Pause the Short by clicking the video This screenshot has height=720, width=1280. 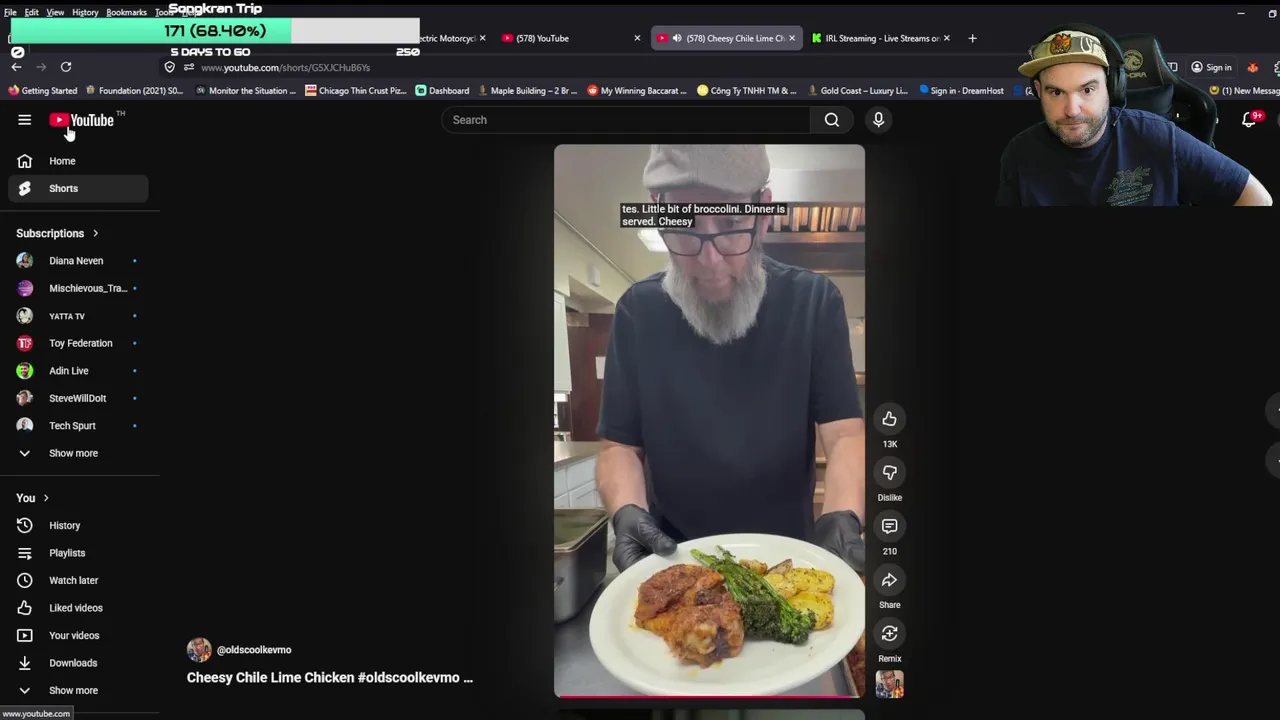pyautogui.click(x=709, y=420)
